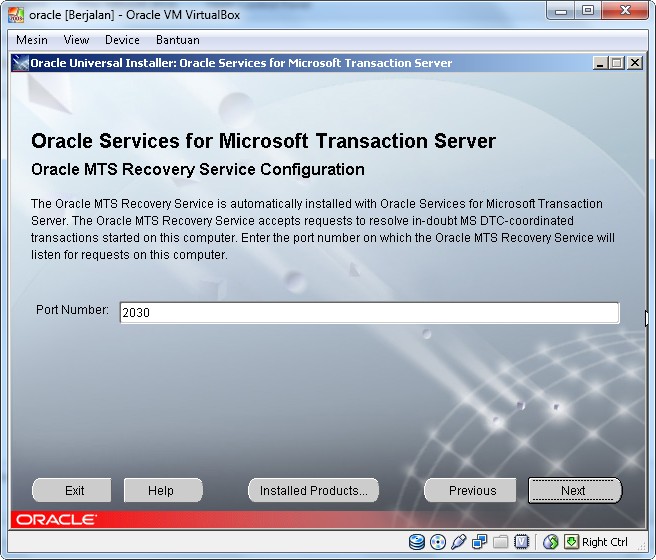Click the optical CD/DVD drive status icon

[438, 542]
